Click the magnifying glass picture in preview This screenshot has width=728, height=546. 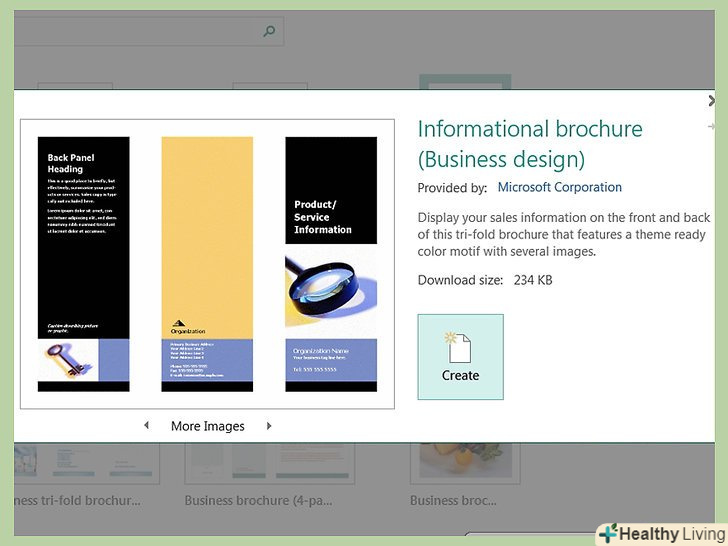coord(331,290)
